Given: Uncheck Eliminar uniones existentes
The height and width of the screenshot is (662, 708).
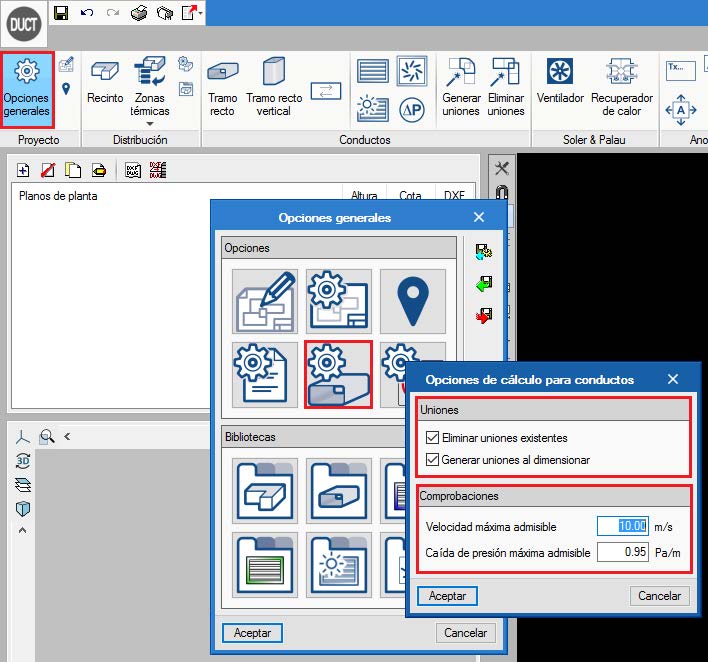Looking at the screenshot, I should (432, 438).
